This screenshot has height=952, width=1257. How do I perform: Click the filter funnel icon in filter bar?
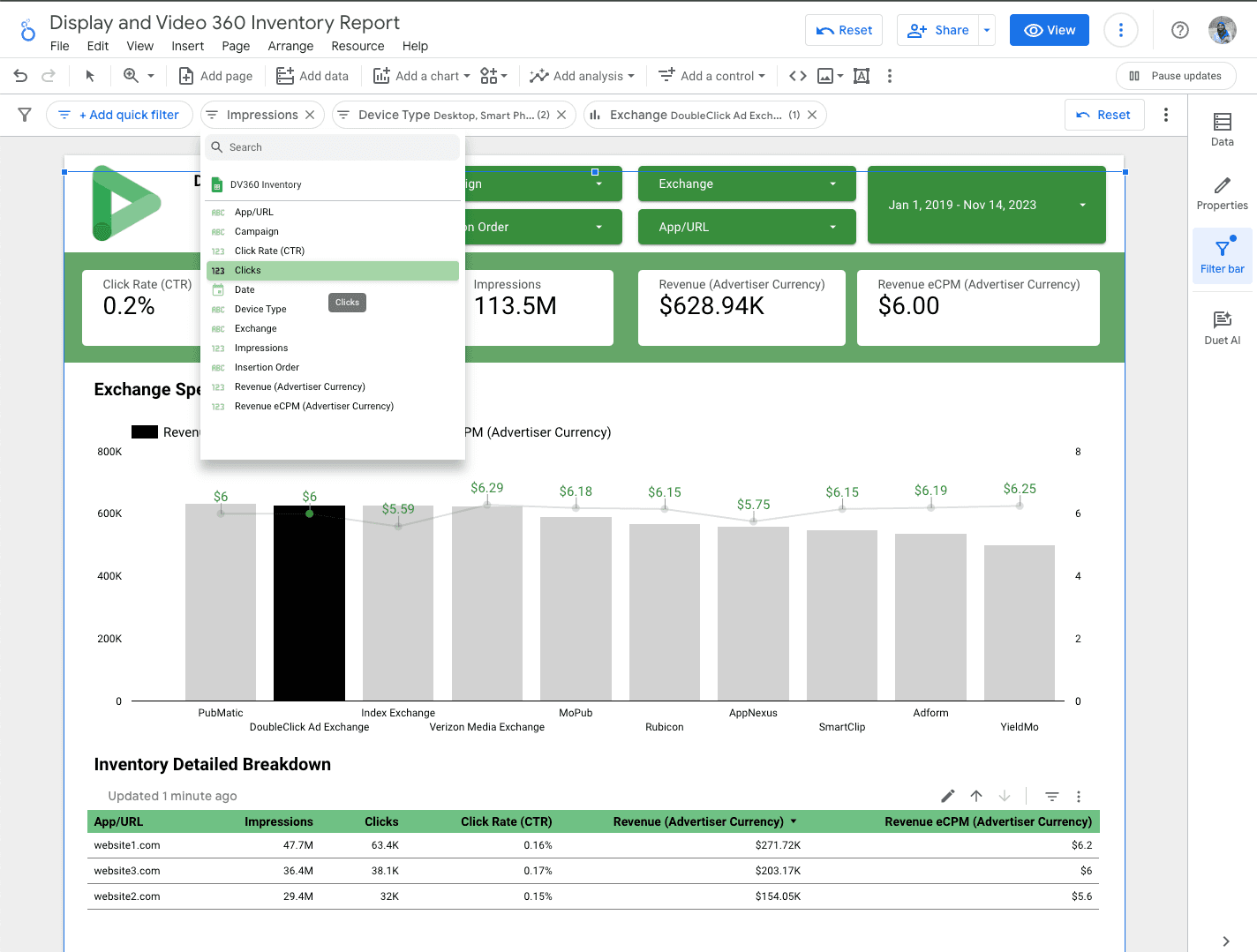25,115
